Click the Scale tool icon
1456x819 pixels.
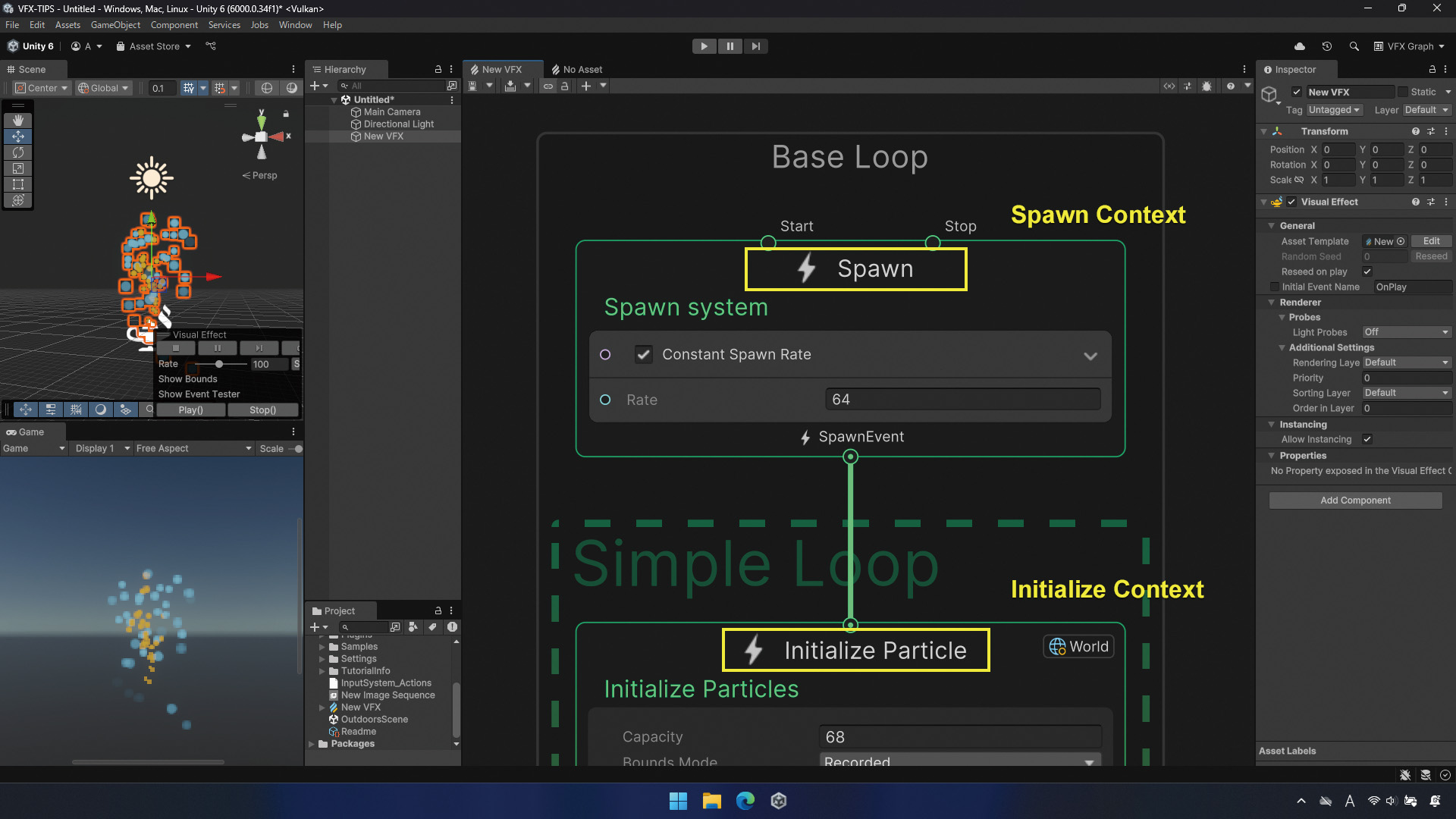(18, 168)
